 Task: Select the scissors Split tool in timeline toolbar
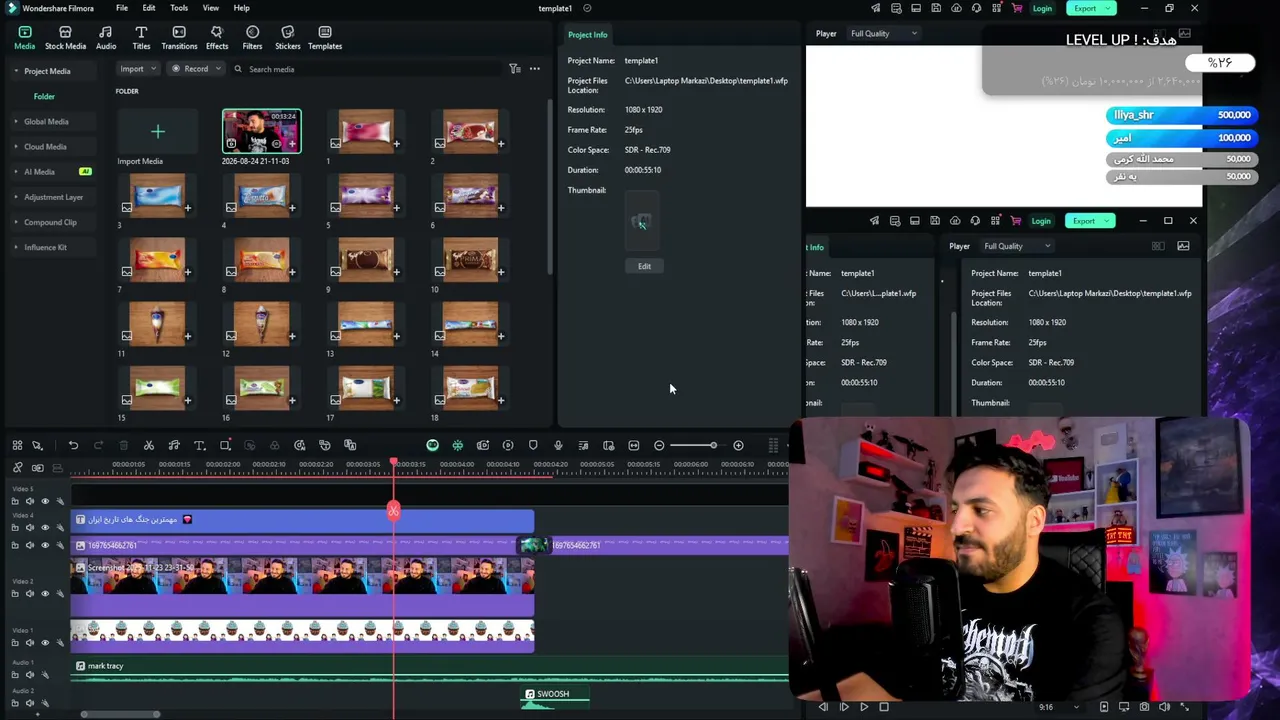pyautogui.click(x=149, y=445)
